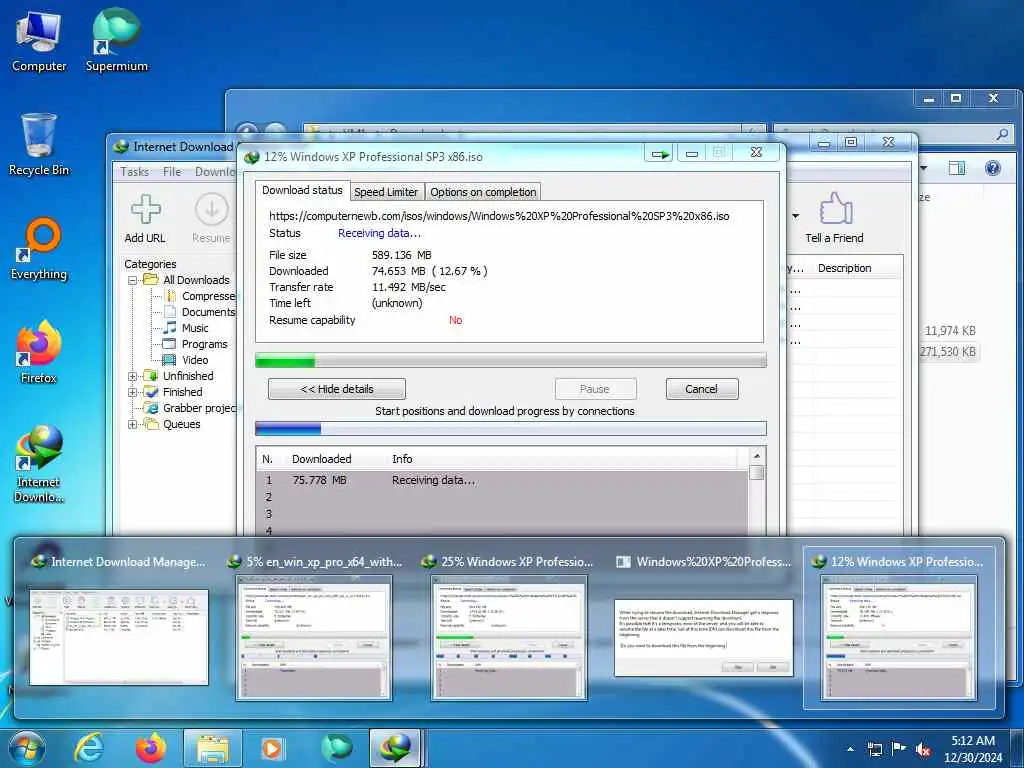Open the toolbar overflow dropdown arrow beside Tell a Friend
Screen dimensions: 1024x768
tap(795, 216)
